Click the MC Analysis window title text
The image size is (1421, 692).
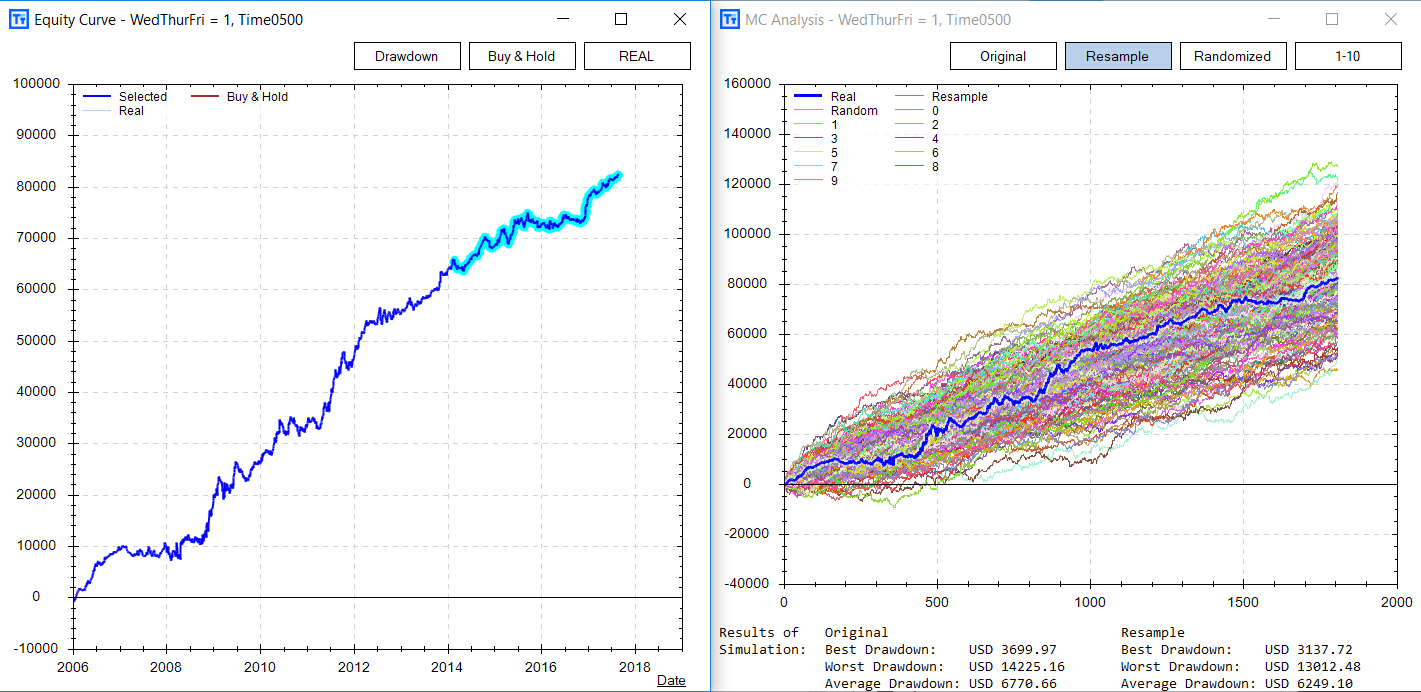pos(878,20)
